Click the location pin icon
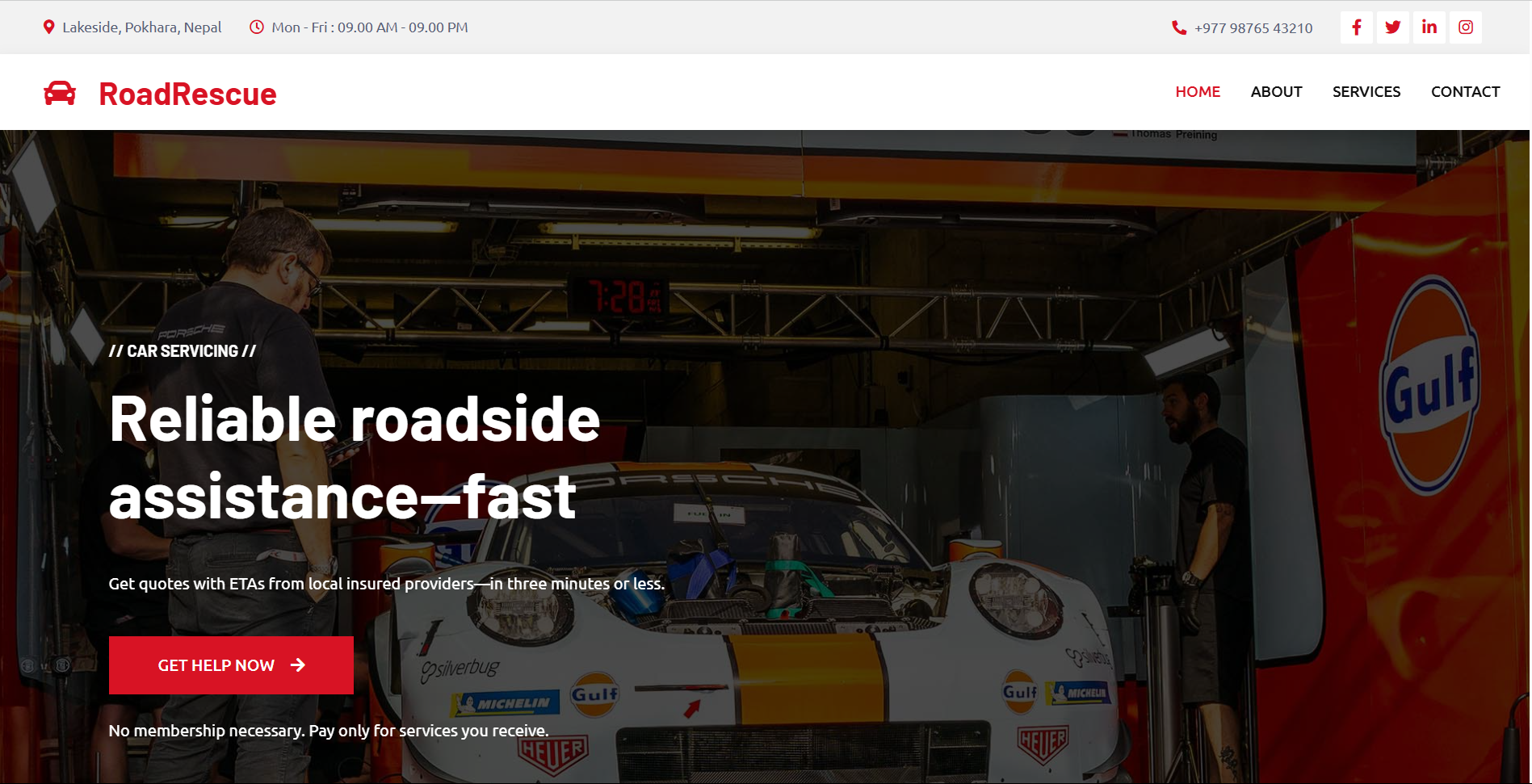1532x784 pixels. point(48,27)
